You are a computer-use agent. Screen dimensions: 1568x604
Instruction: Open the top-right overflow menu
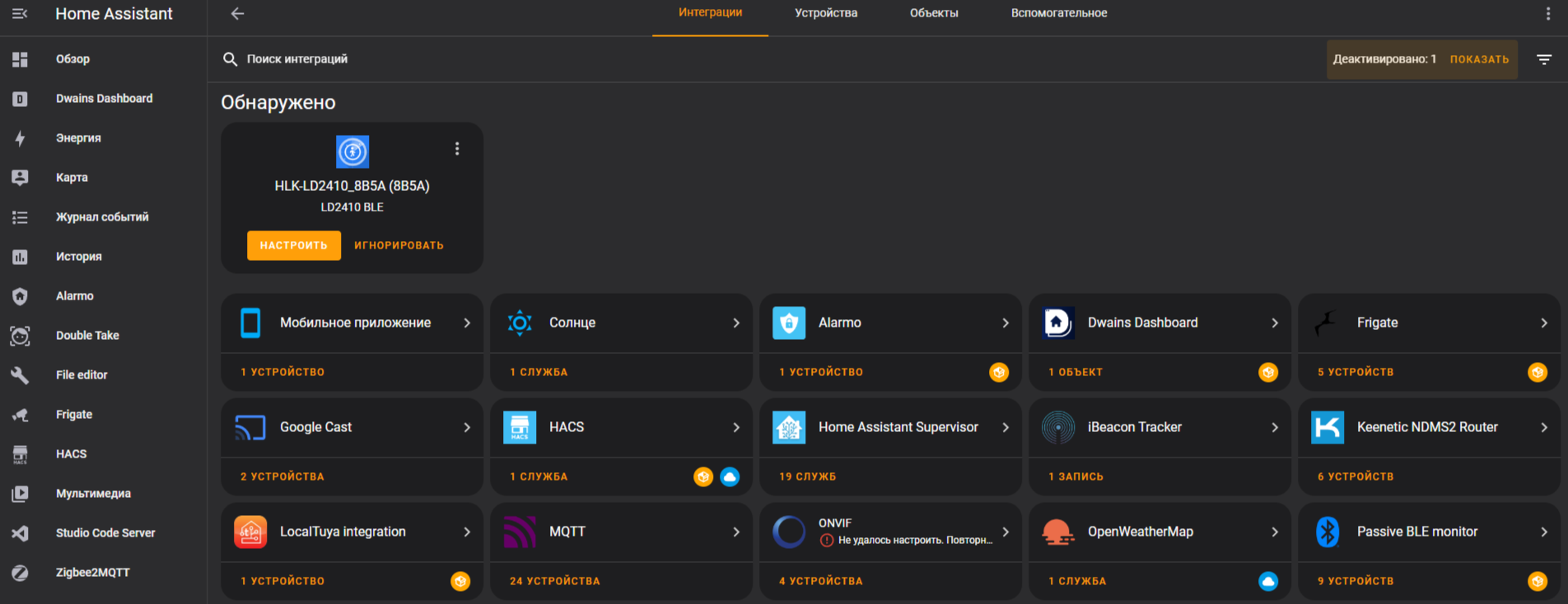(x=1547, y=13)
